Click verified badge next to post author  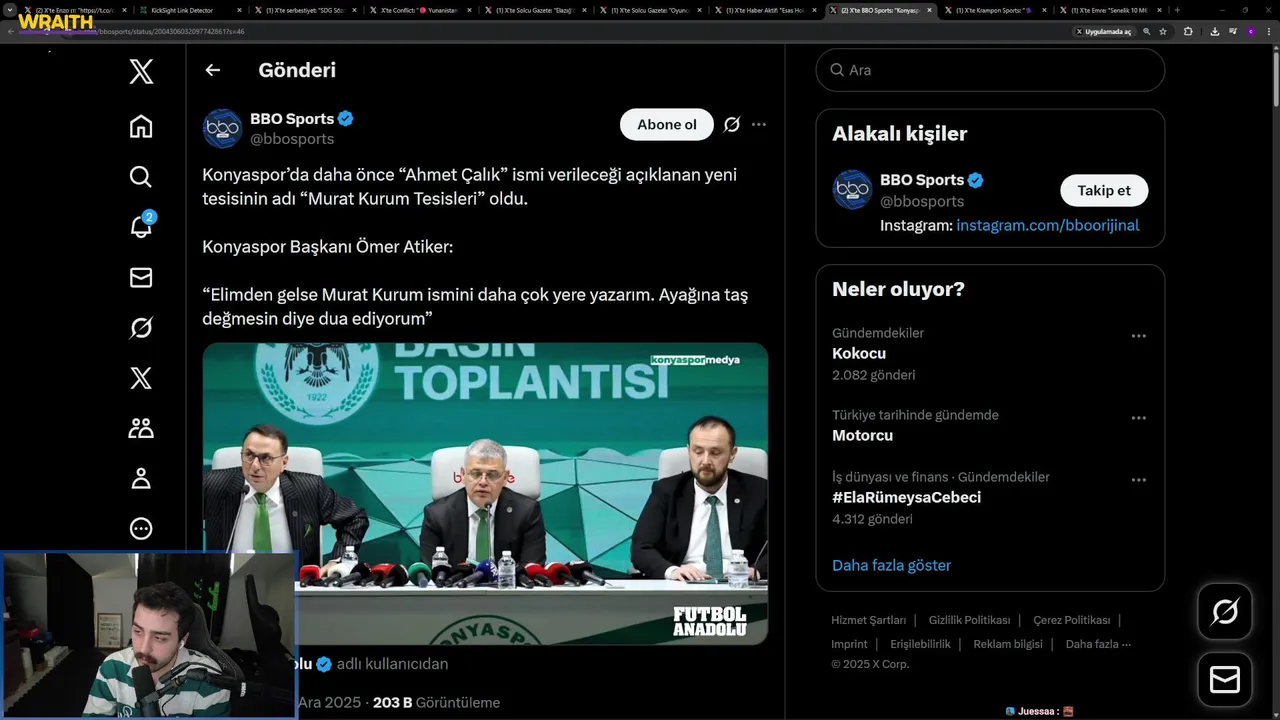click(x=346, y=119)
